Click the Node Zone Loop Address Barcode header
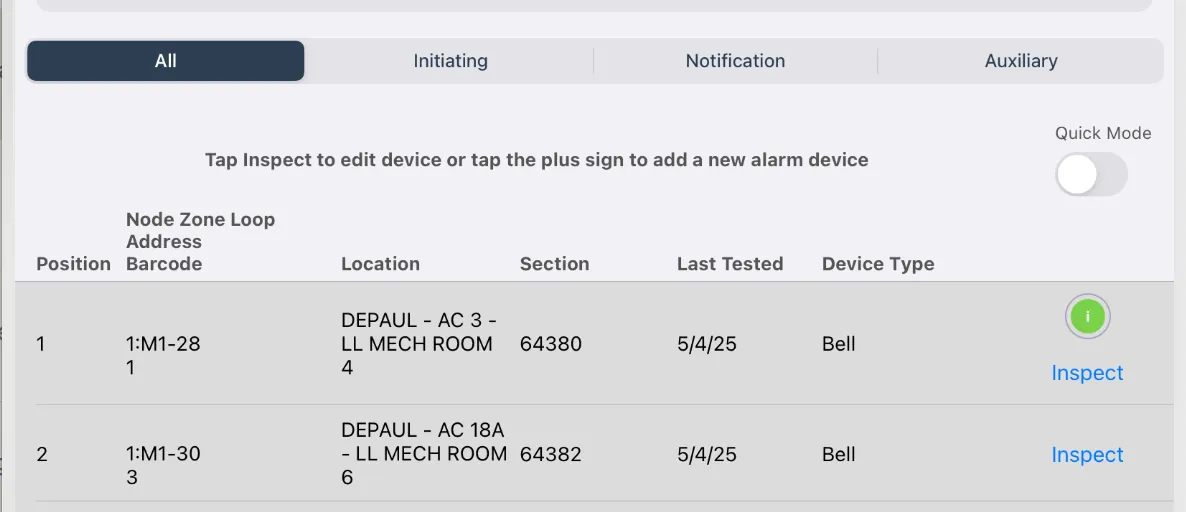1186x512 pixels. [200, 242]
